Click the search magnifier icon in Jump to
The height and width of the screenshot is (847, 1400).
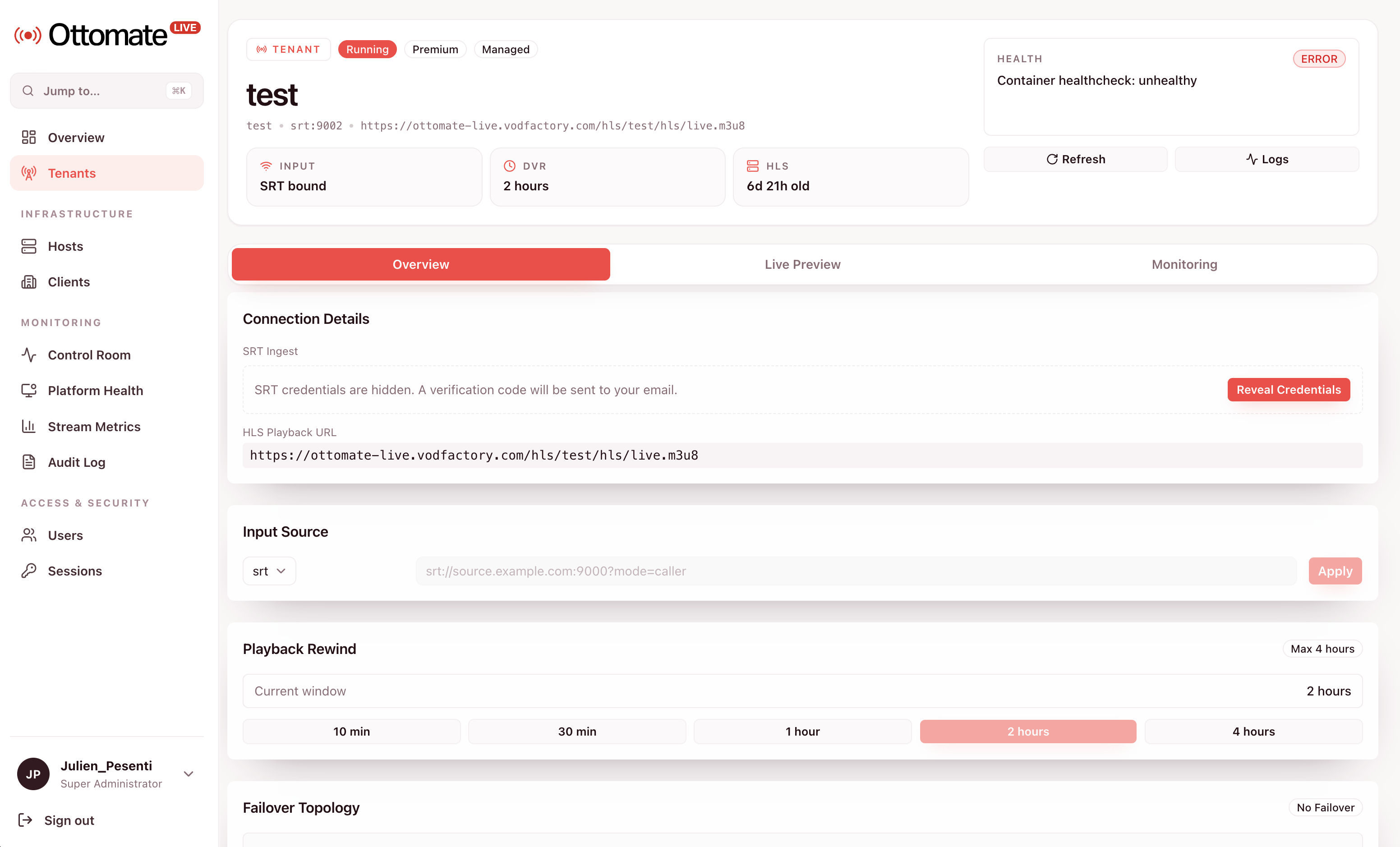click(28, 91)
